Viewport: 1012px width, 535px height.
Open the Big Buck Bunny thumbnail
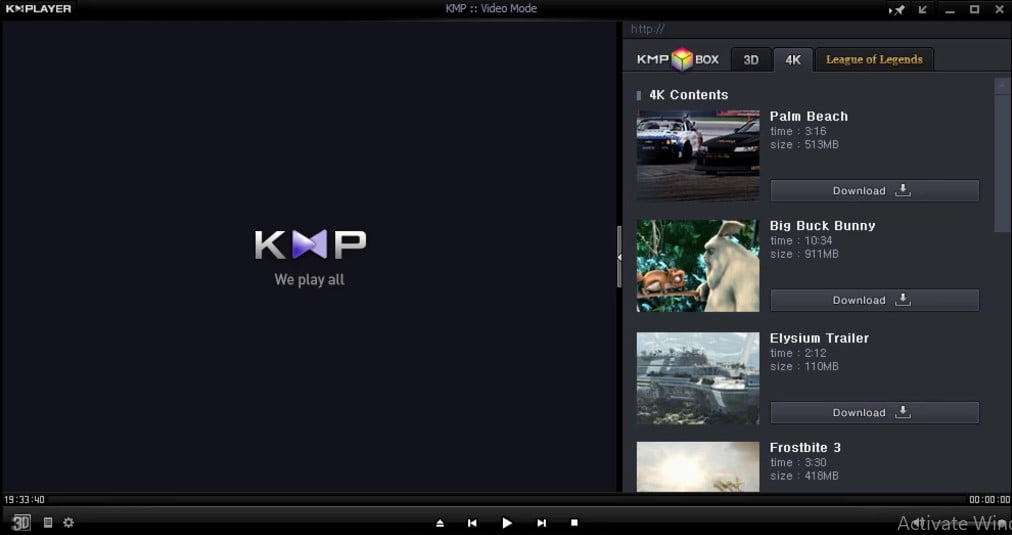click(x=698, y=266)
